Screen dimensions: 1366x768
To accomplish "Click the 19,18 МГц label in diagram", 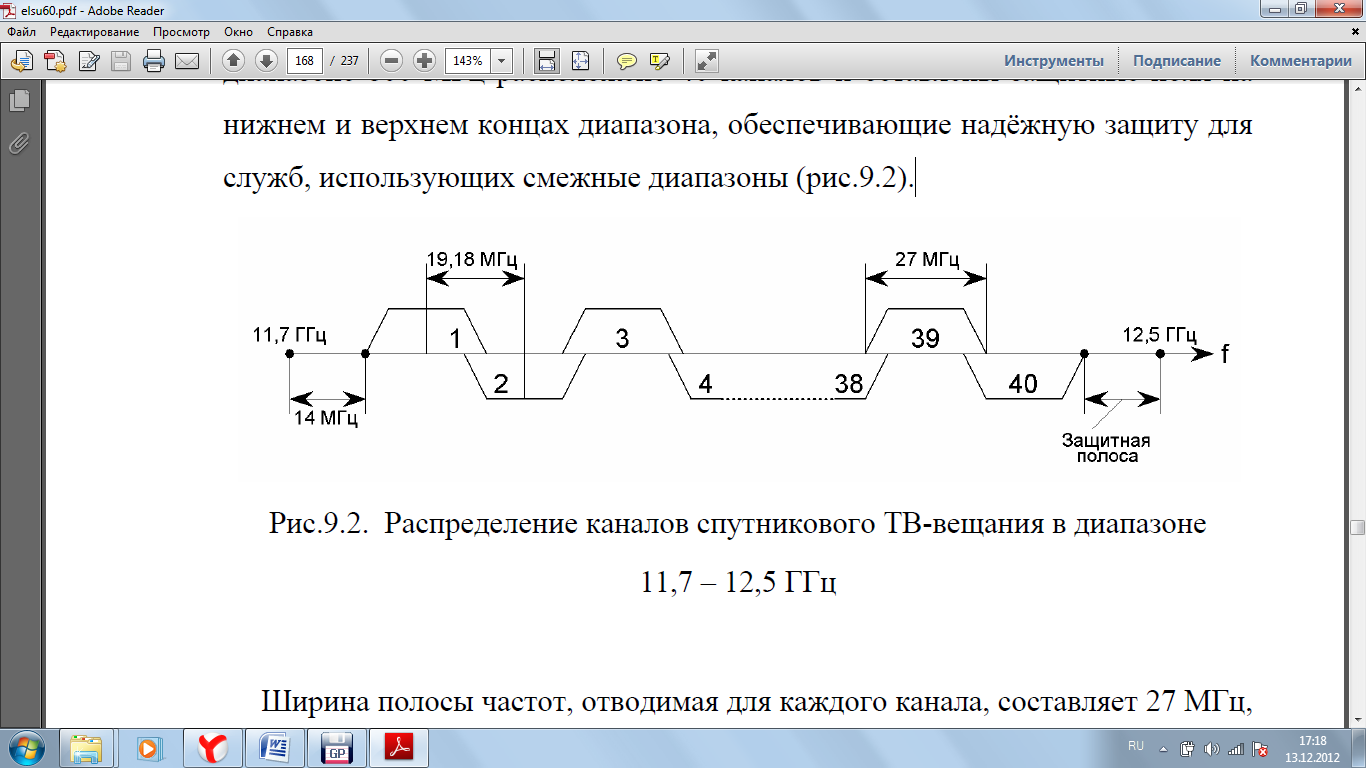I will tap(471, 260).
